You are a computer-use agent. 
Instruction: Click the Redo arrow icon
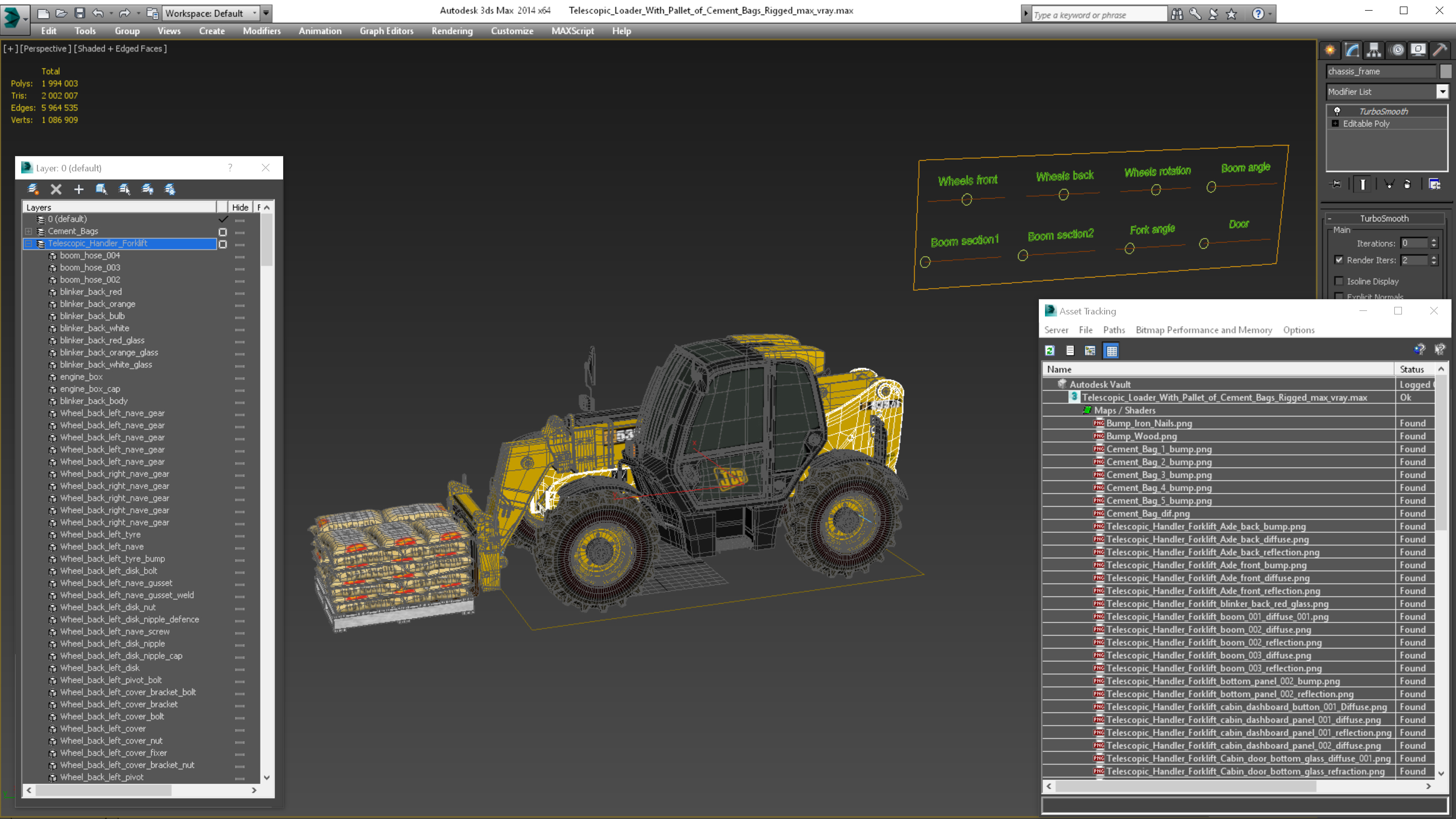coord(125,13)
